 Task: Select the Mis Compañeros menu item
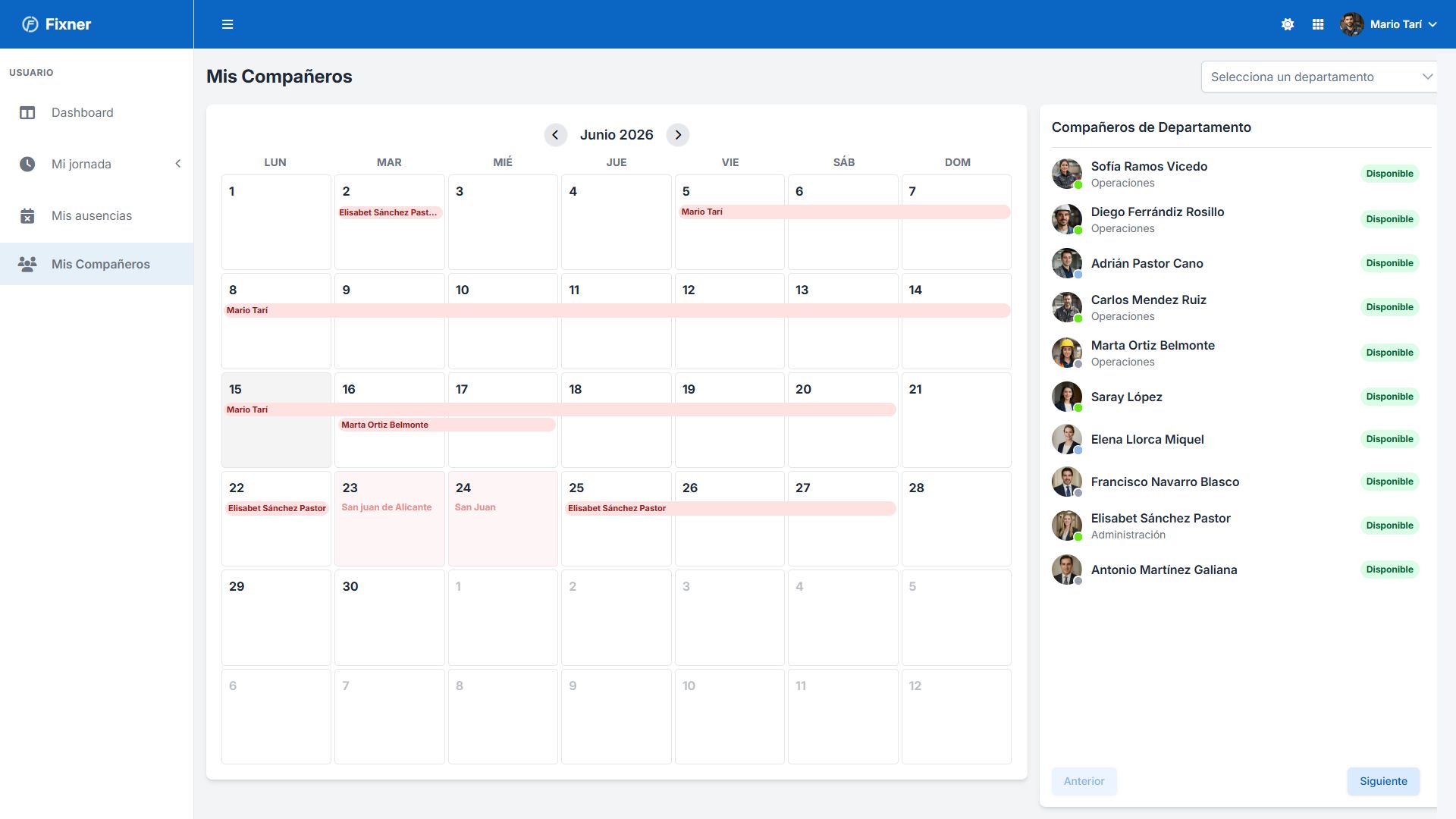pos(97,264)
